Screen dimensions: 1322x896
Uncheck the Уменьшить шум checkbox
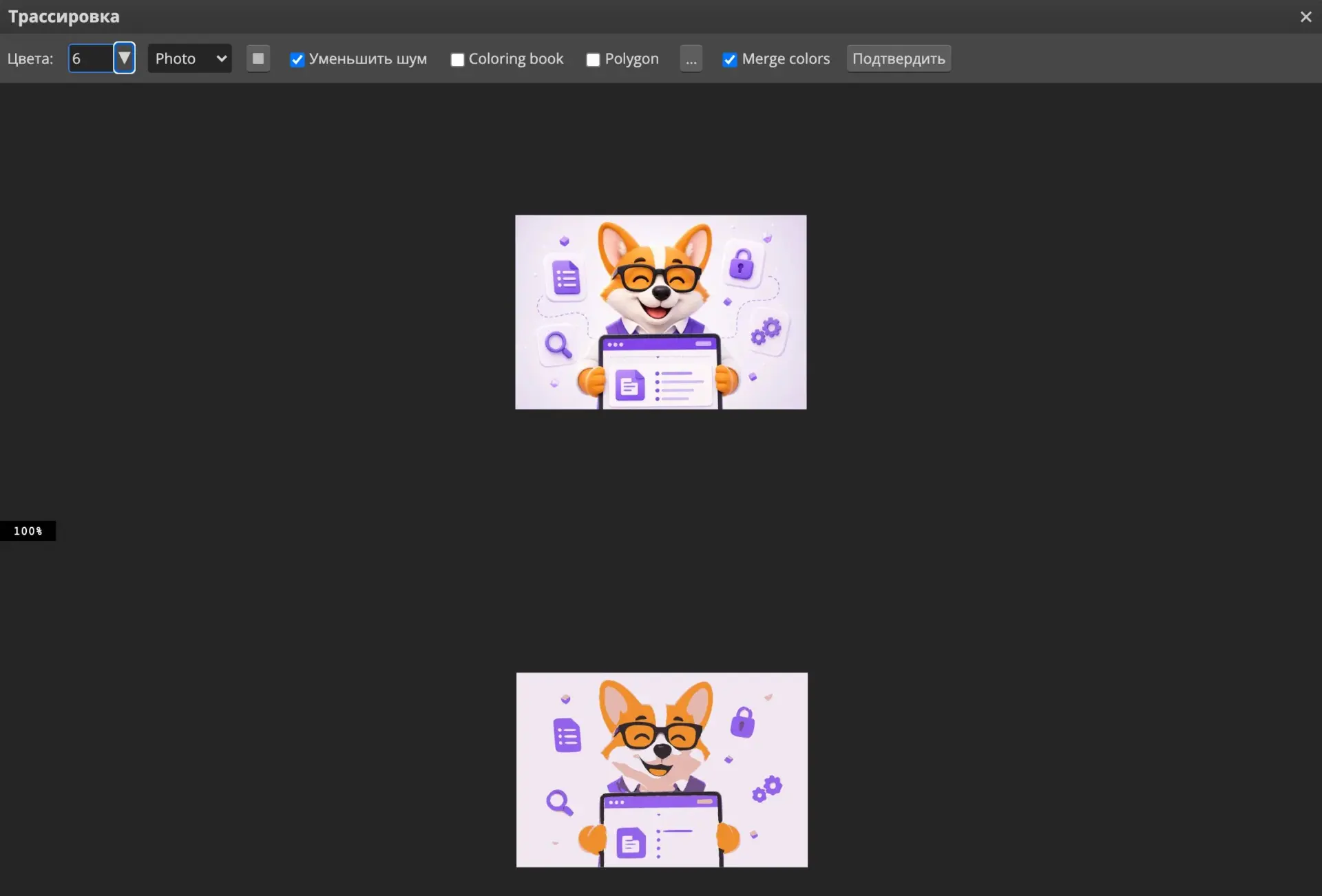click(297, 60)
